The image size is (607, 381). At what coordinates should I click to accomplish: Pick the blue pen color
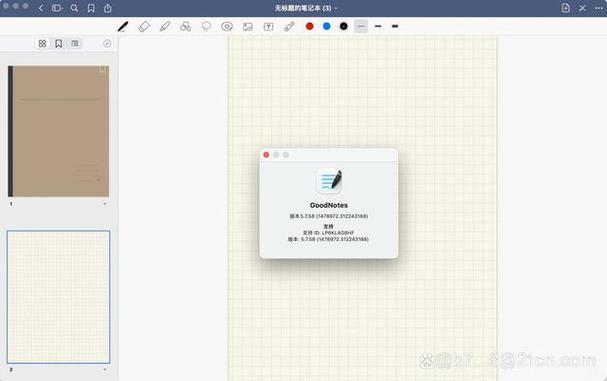(x=327, y=26)
